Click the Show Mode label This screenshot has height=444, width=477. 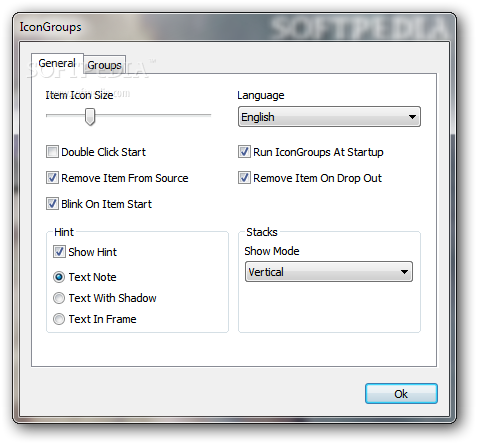coord(272,251)
